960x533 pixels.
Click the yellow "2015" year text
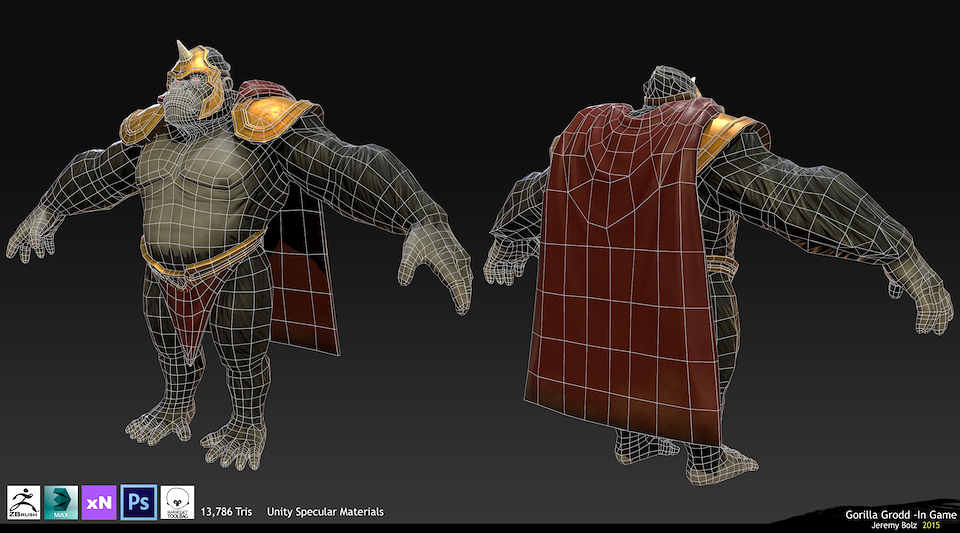pos(931,525)
